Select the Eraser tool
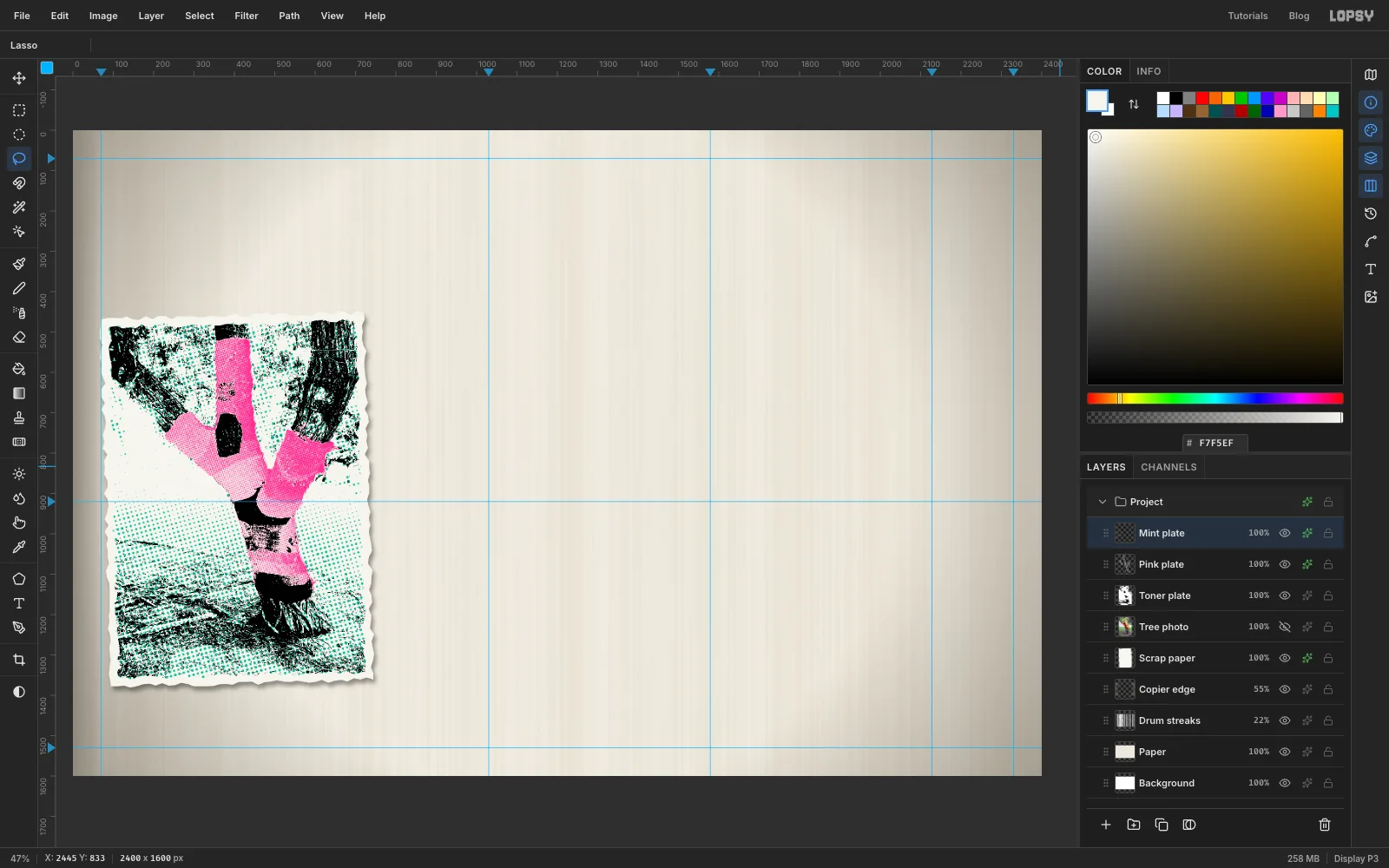Viewport: 1389px width, 868px height. pos(19,338)
